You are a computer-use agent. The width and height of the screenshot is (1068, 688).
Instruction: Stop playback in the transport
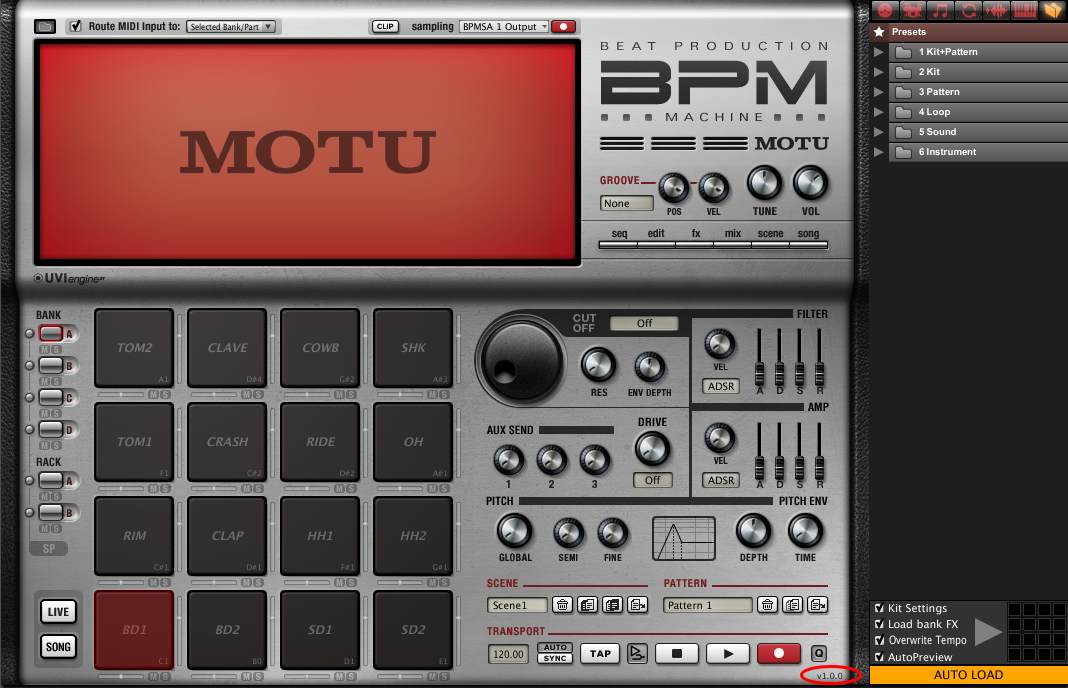(x=676, y=654)
